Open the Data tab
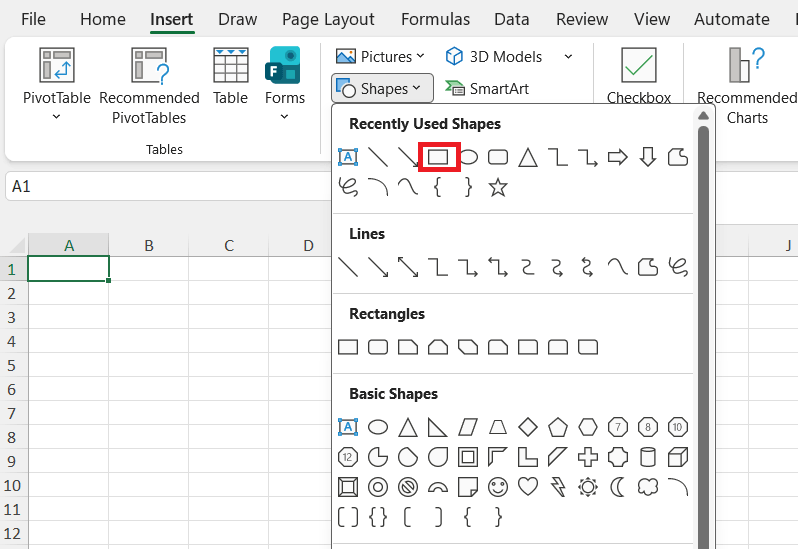This screenshot has width=798, height=549. coord(511,19)
